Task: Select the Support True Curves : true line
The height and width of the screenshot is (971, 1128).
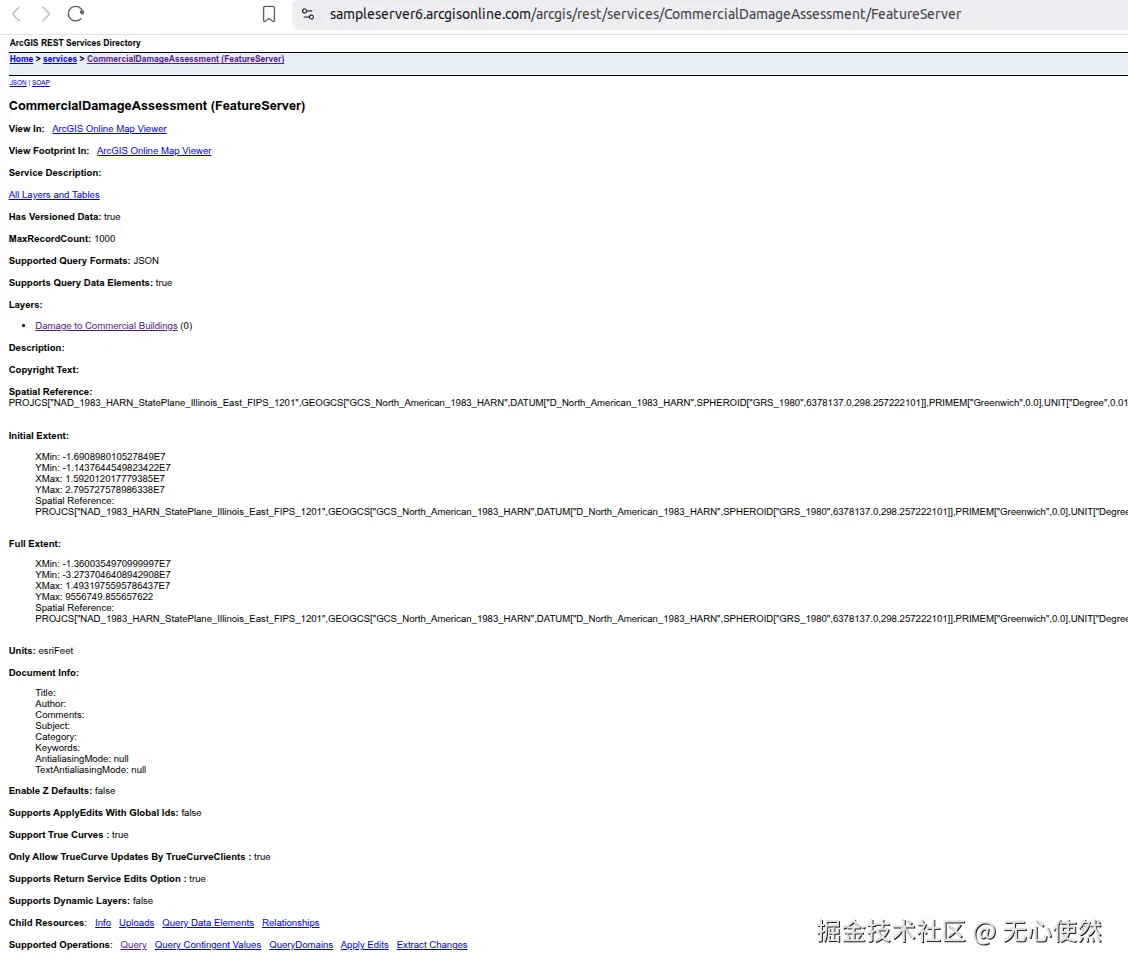Action: (x=68, y=835)
